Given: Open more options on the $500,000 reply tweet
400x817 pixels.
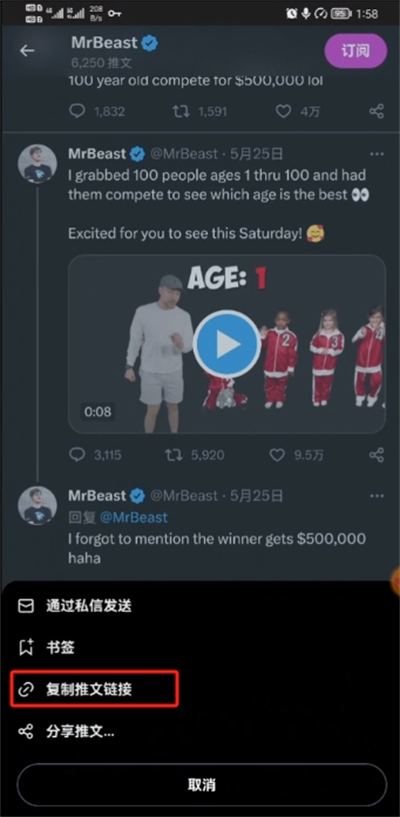Looking at the screenshot, I should [x=377, y=496].
